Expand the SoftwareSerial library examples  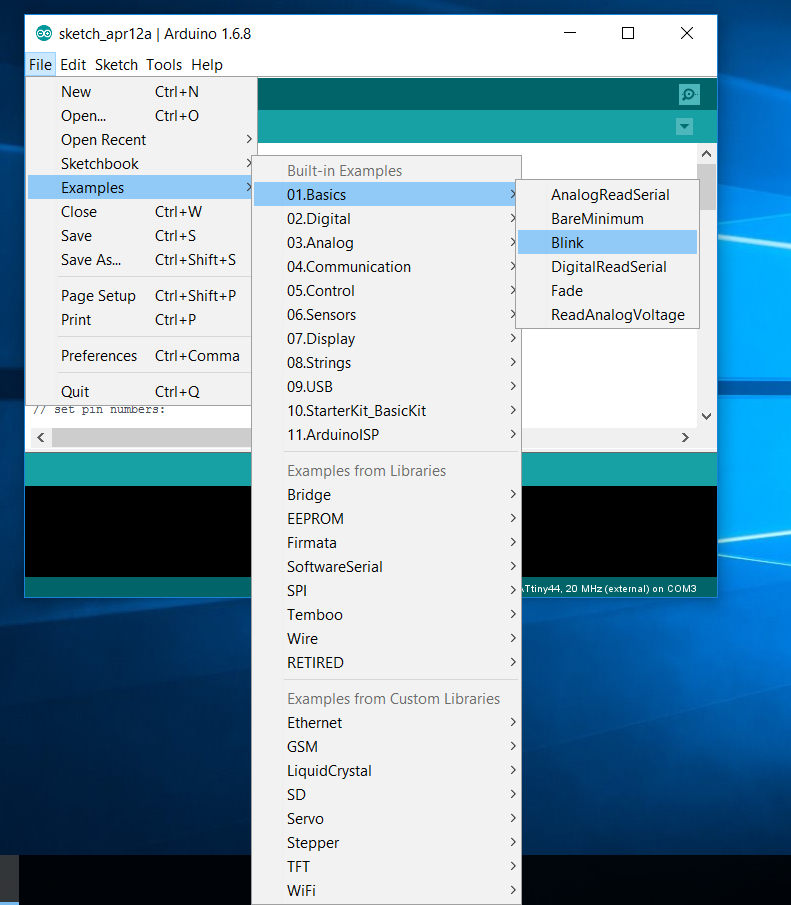(x=386, y=567)
